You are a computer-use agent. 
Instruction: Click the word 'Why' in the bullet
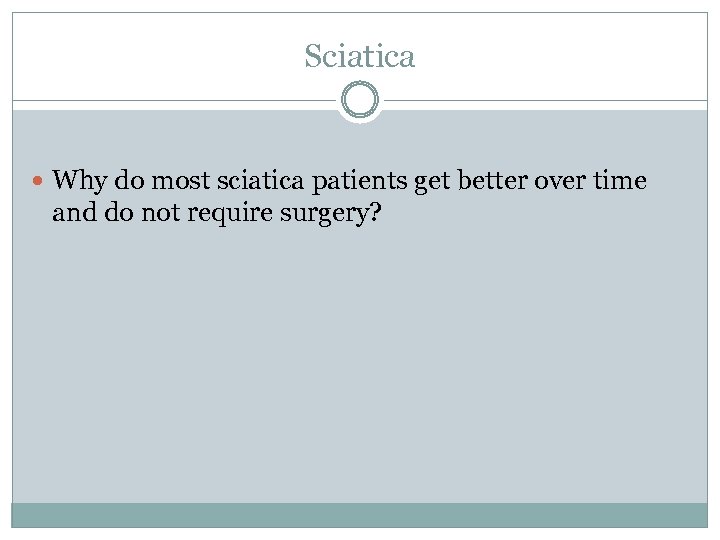77,181
